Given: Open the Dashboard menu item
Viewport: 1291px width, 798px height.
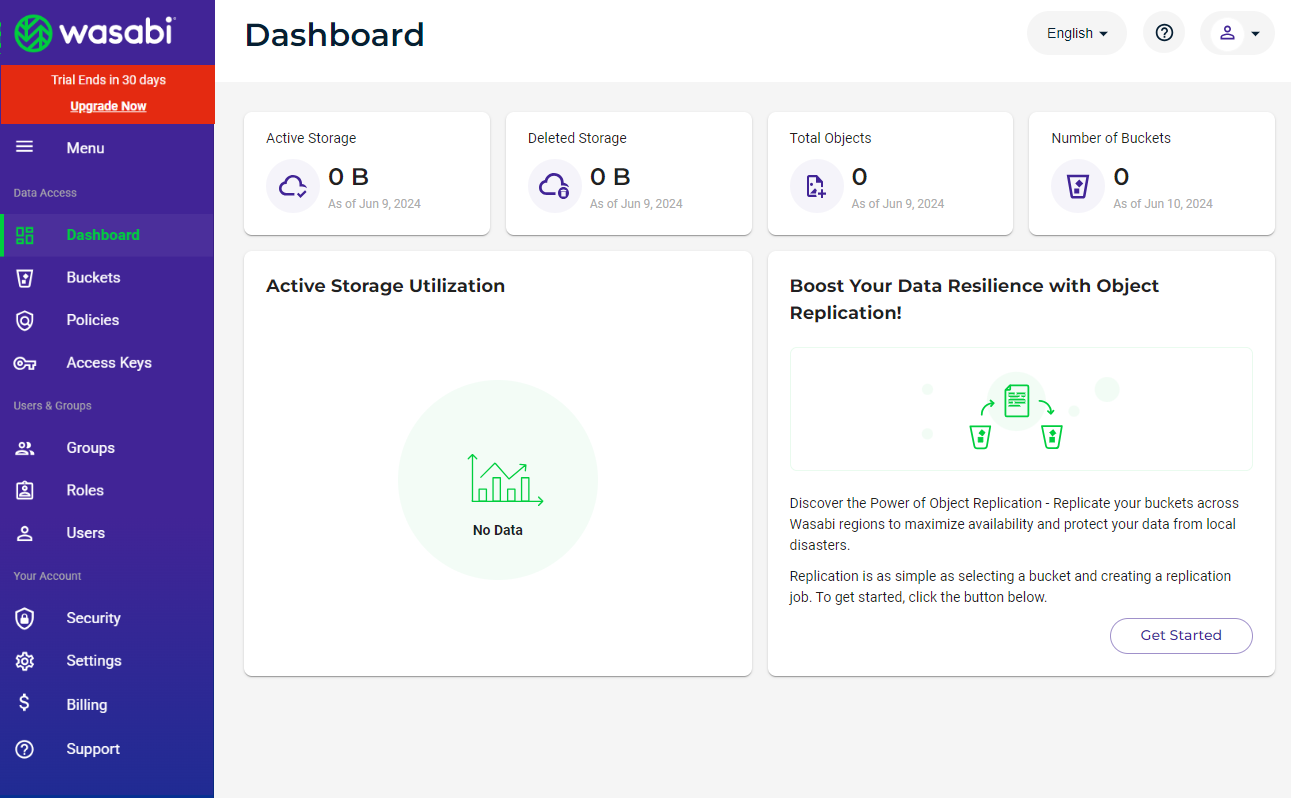Looking at the screenshot, I should coord(107,235).
